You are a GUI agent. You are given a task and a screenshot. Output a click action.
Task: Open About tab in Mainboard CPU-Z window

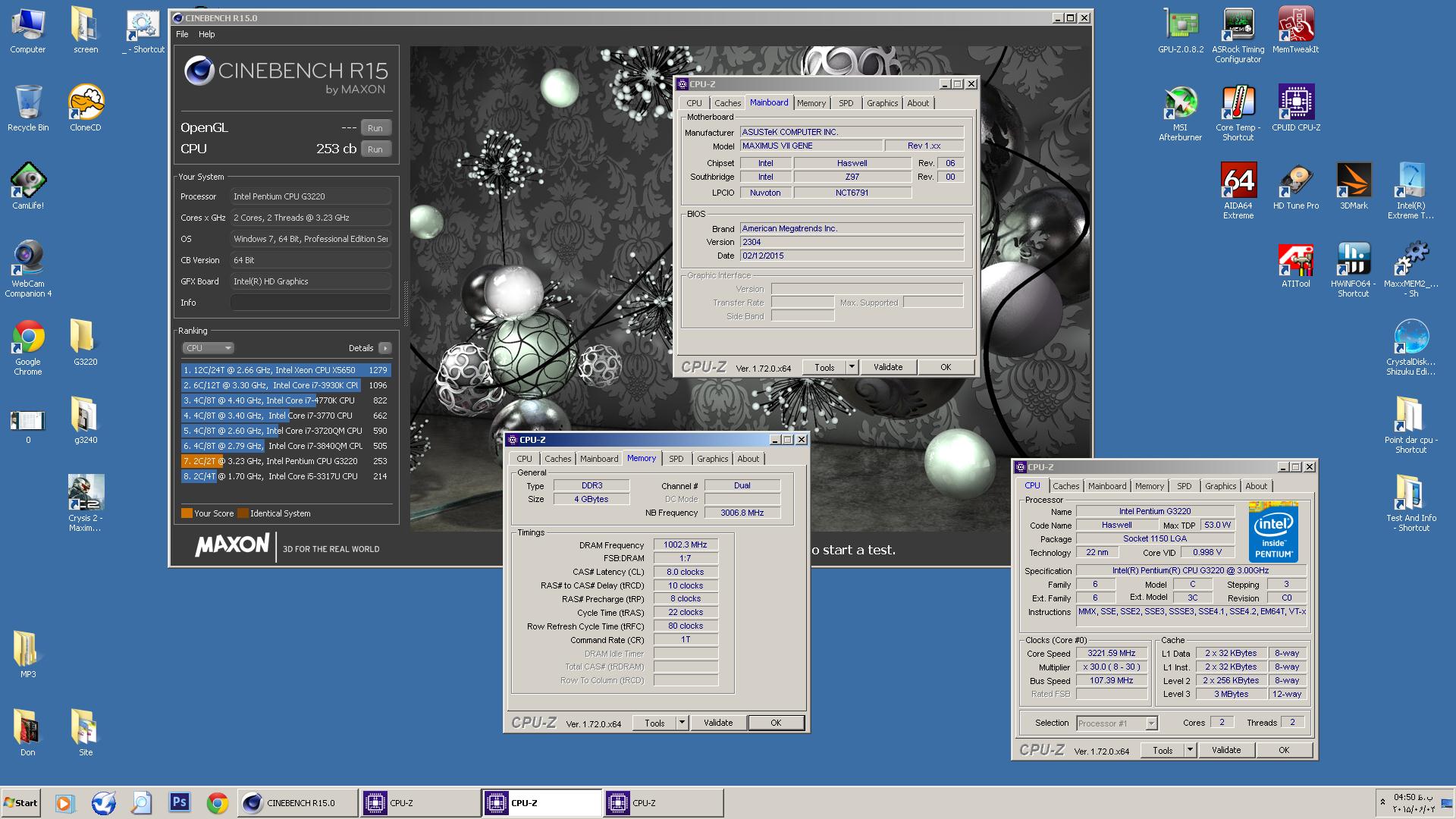(x=918, y=103)
